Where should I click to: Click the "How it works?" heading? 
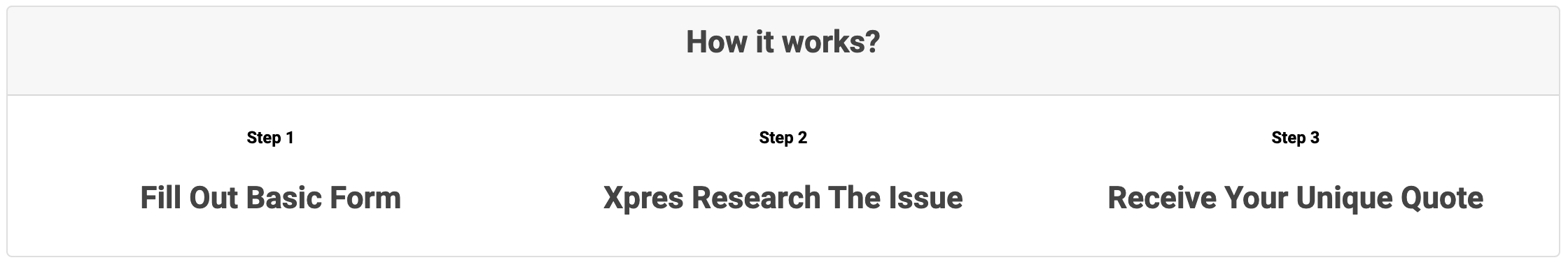tap(783, 42)
